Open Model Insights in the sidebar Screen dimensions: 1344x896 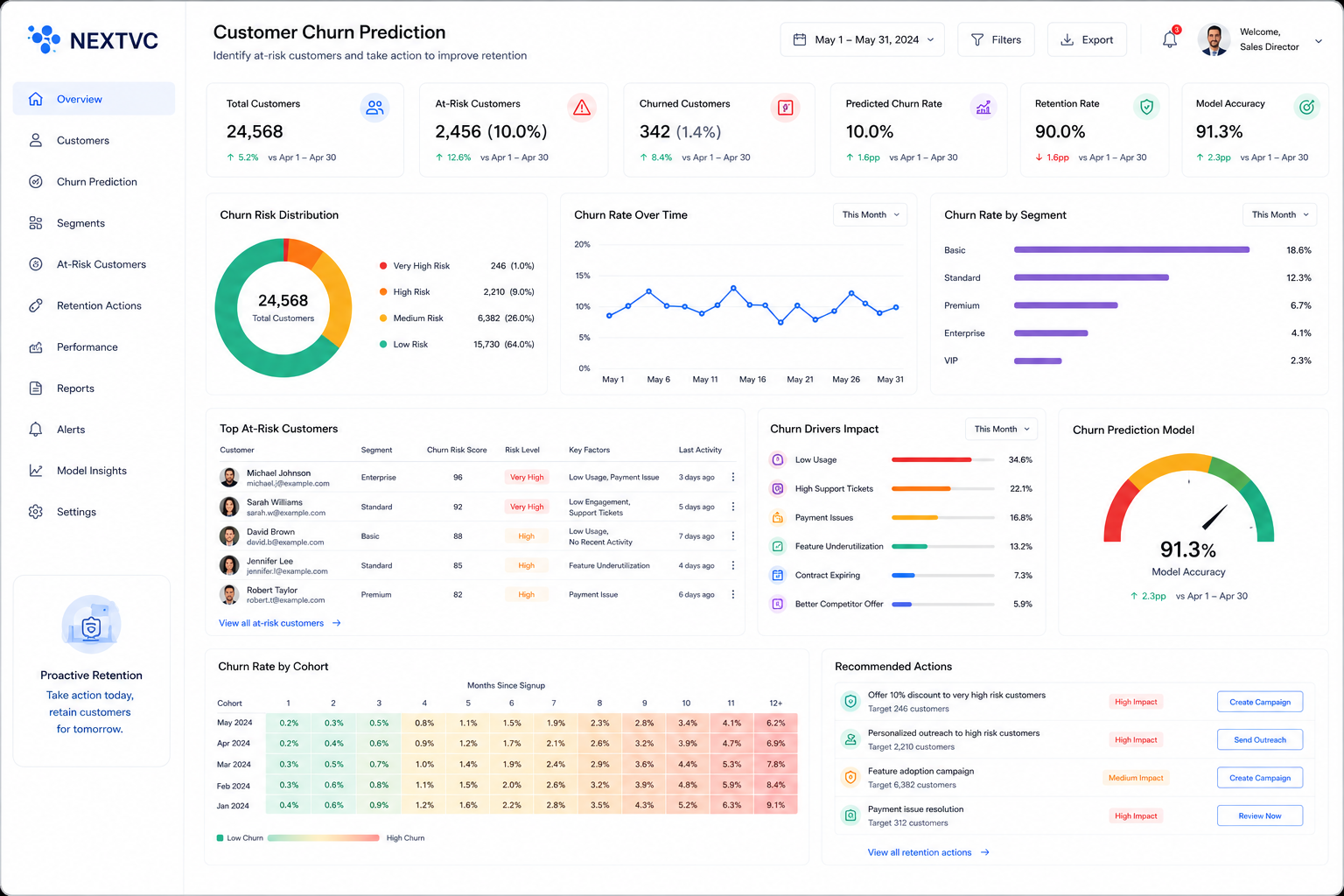click(x=94, y=471)
